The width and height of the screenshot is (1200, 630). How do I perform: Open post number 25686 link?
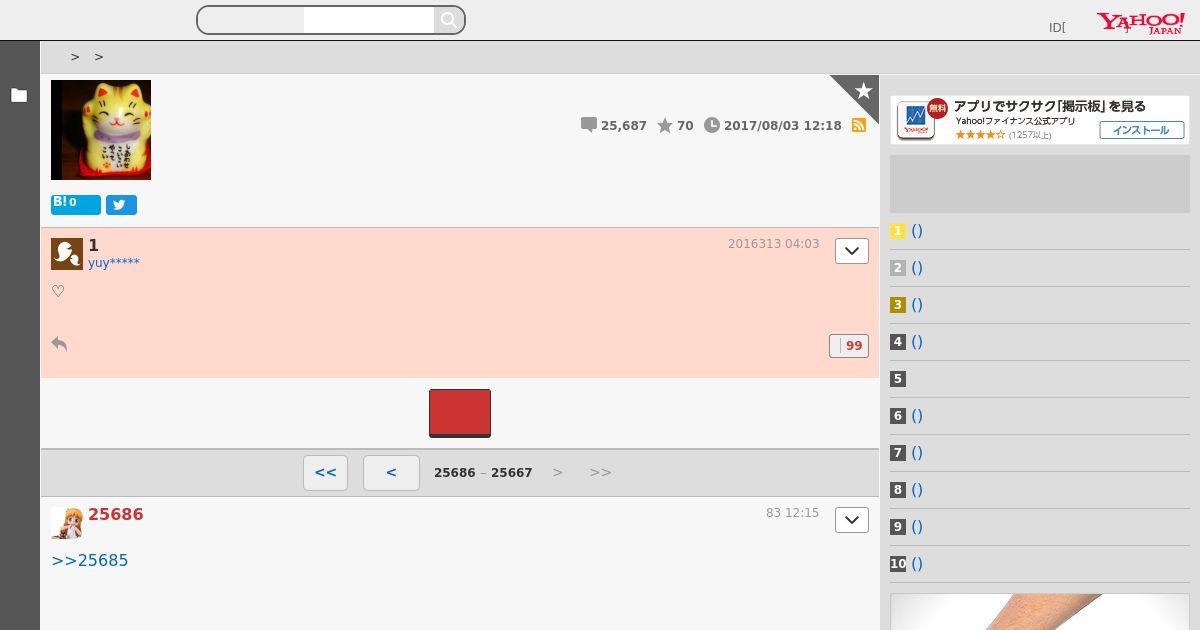(x=116, y=514)
